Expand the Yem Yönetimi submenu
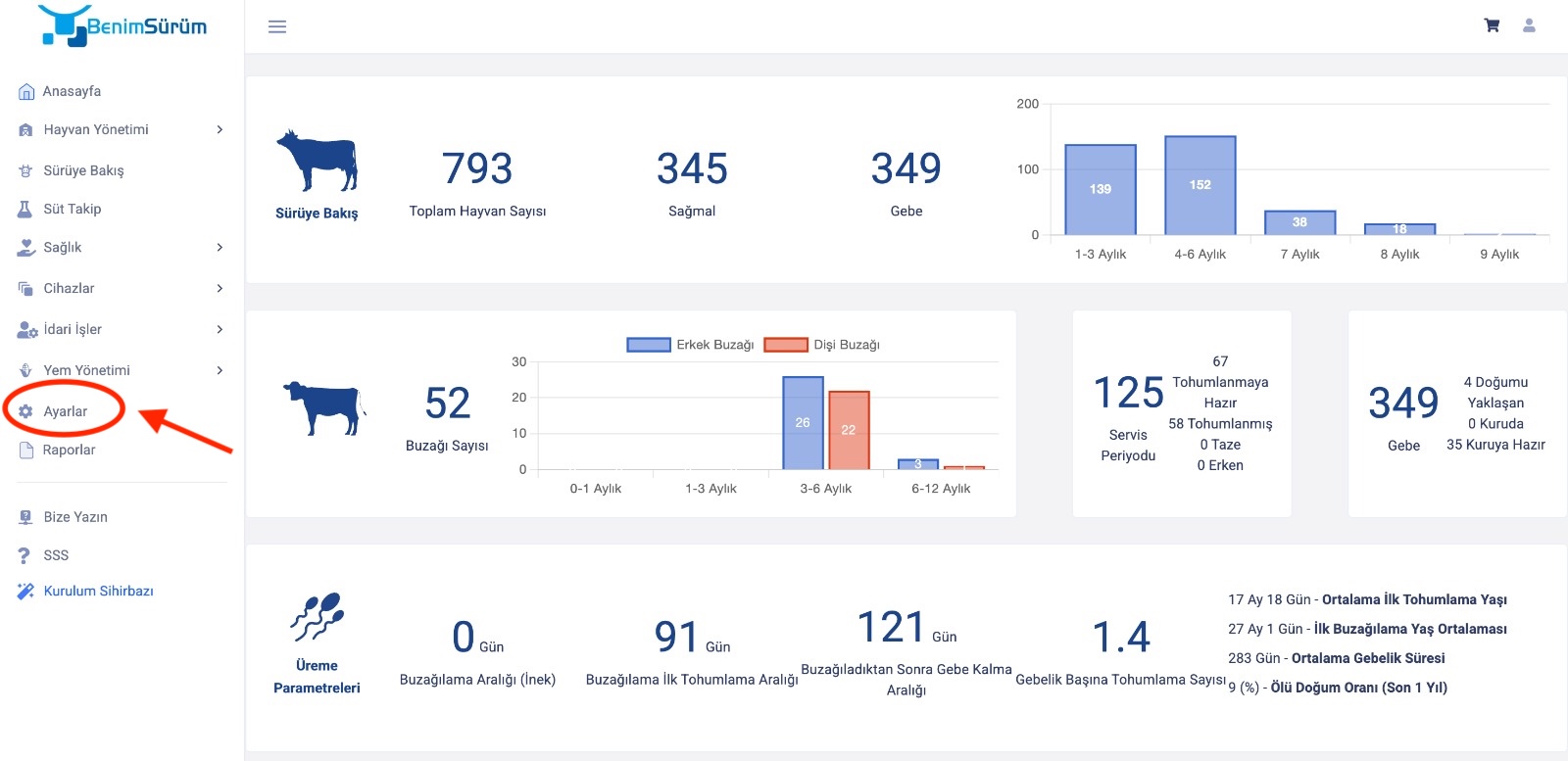 point(220,370)
